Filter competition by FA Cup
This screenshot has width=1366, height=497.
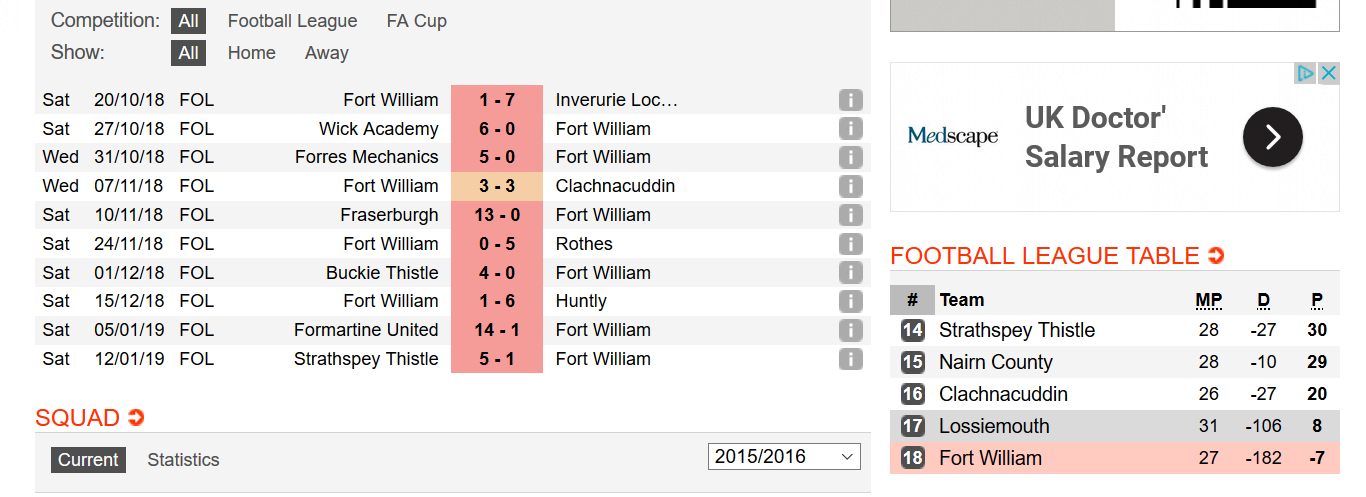[417, 21]
